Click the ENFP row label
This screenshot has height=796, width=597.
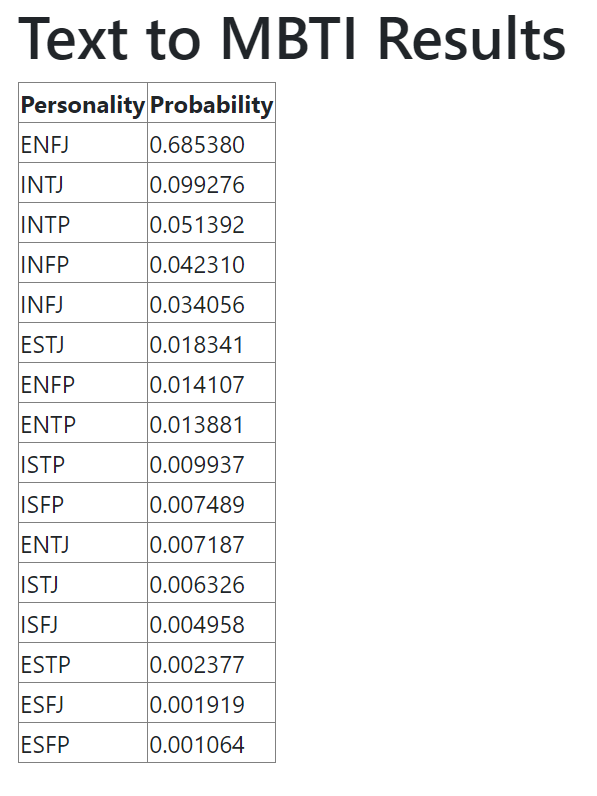pos(83,385)
